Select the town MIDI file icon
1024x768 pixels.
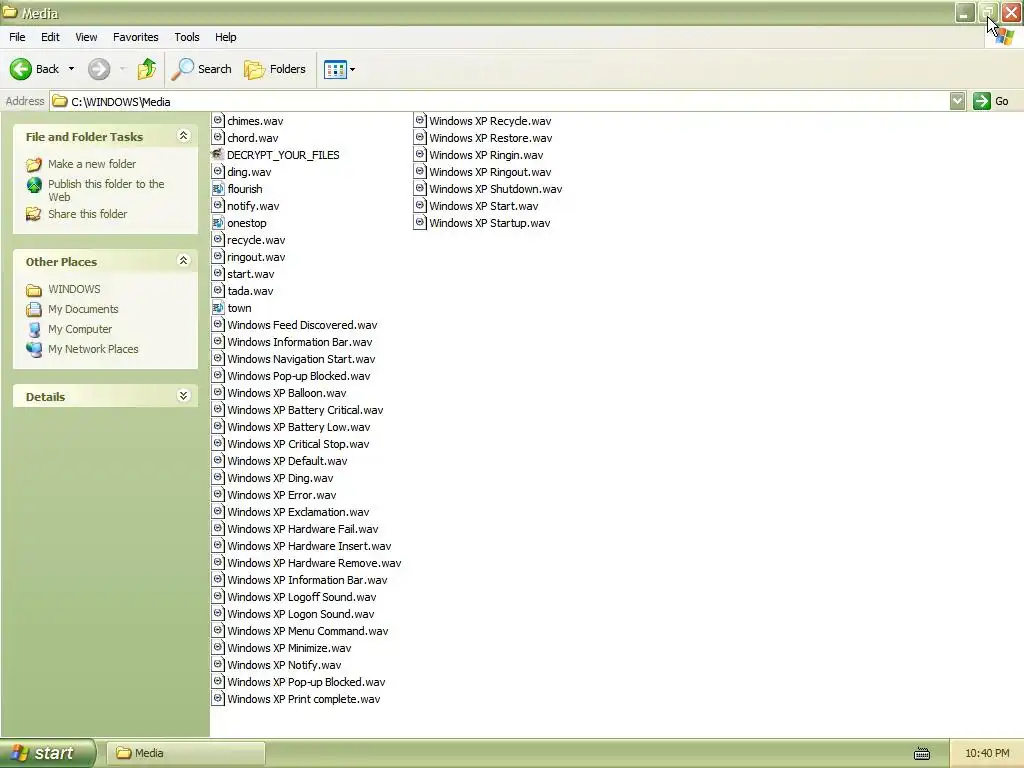218,307
